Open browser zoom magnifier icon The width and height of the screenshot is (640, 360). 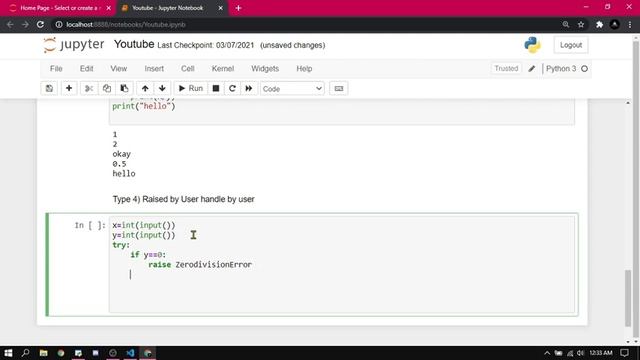coord(566,24)
